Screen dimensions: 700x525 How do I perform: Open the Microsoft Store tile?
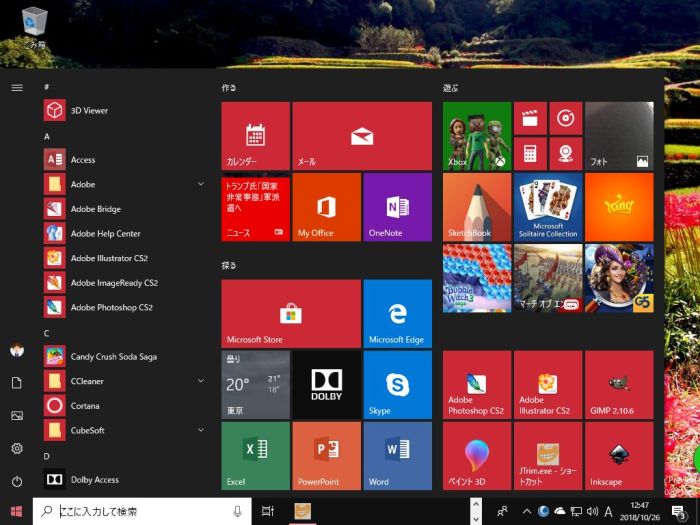(x=290, y=313)
